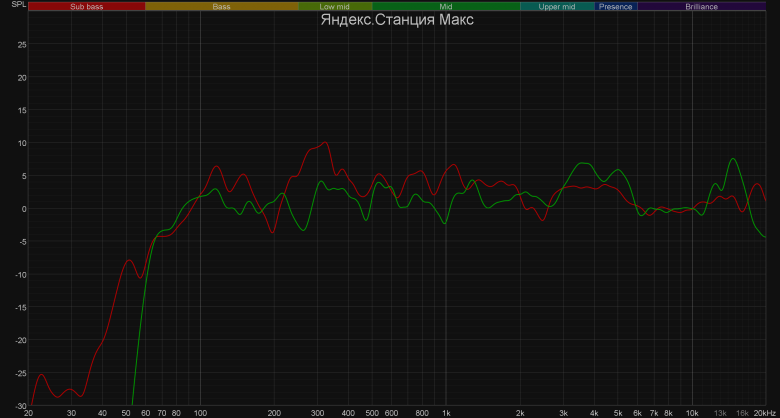Click the 500 frequency axis label
780x418 pixels.
372,413
